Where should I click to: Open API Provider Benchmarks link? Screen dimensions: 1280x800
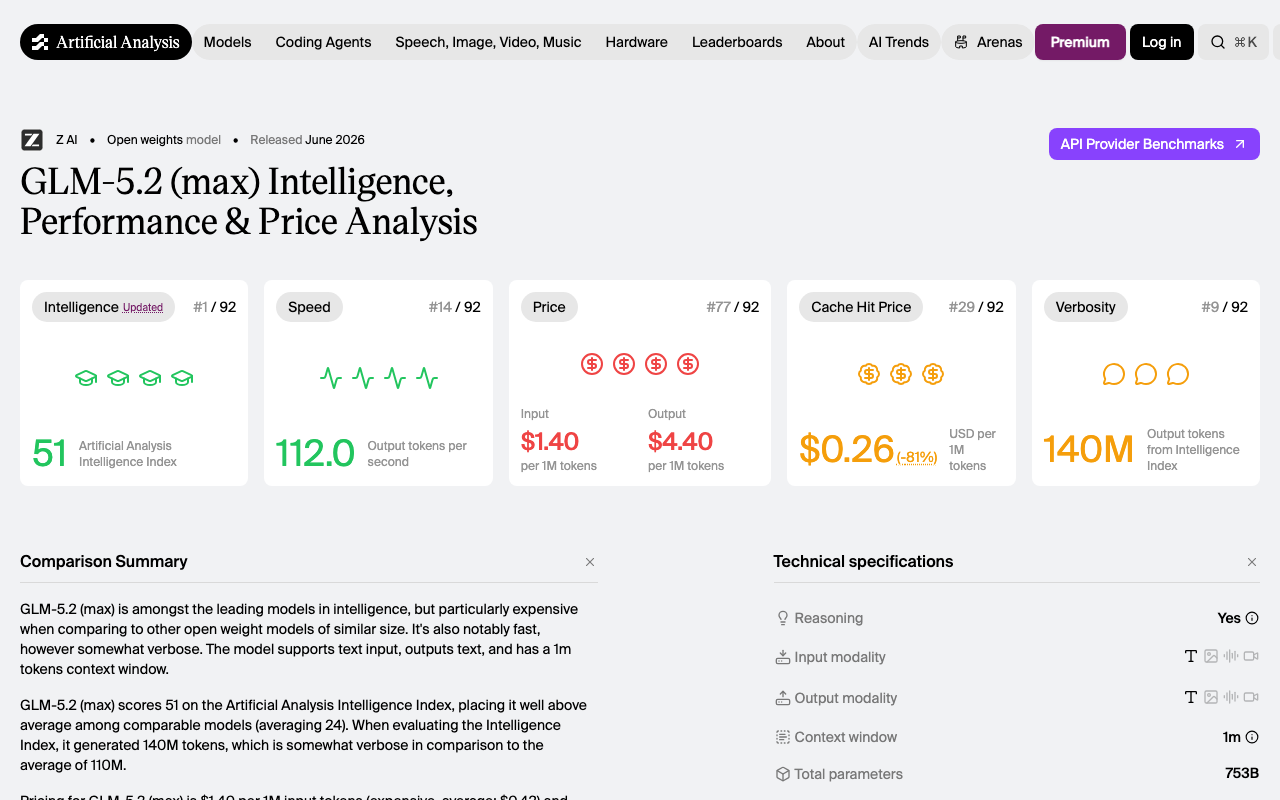tap(1154, 144)
